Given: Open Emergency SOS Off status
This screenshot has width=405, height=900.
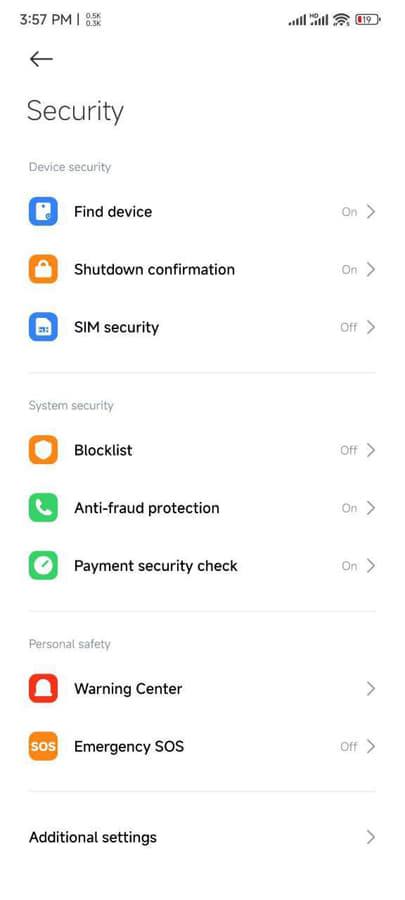Looking at the screenshot, I should click(348, 747).
